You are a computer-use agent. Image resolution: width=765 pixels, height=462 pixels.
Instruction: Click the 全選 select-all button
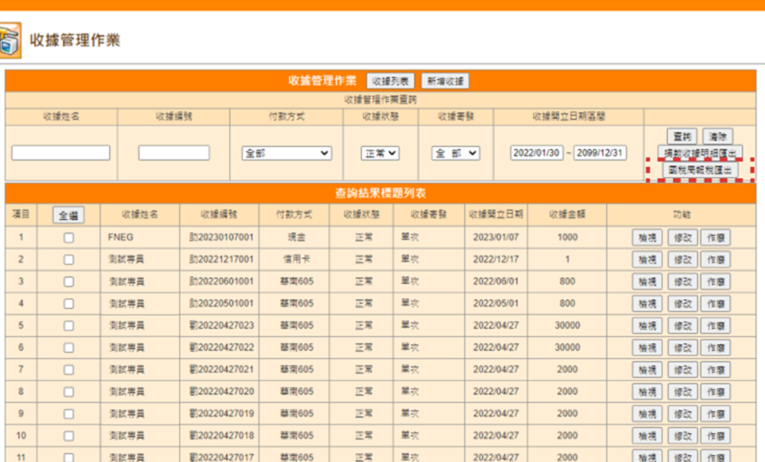(x=68, y=215)
